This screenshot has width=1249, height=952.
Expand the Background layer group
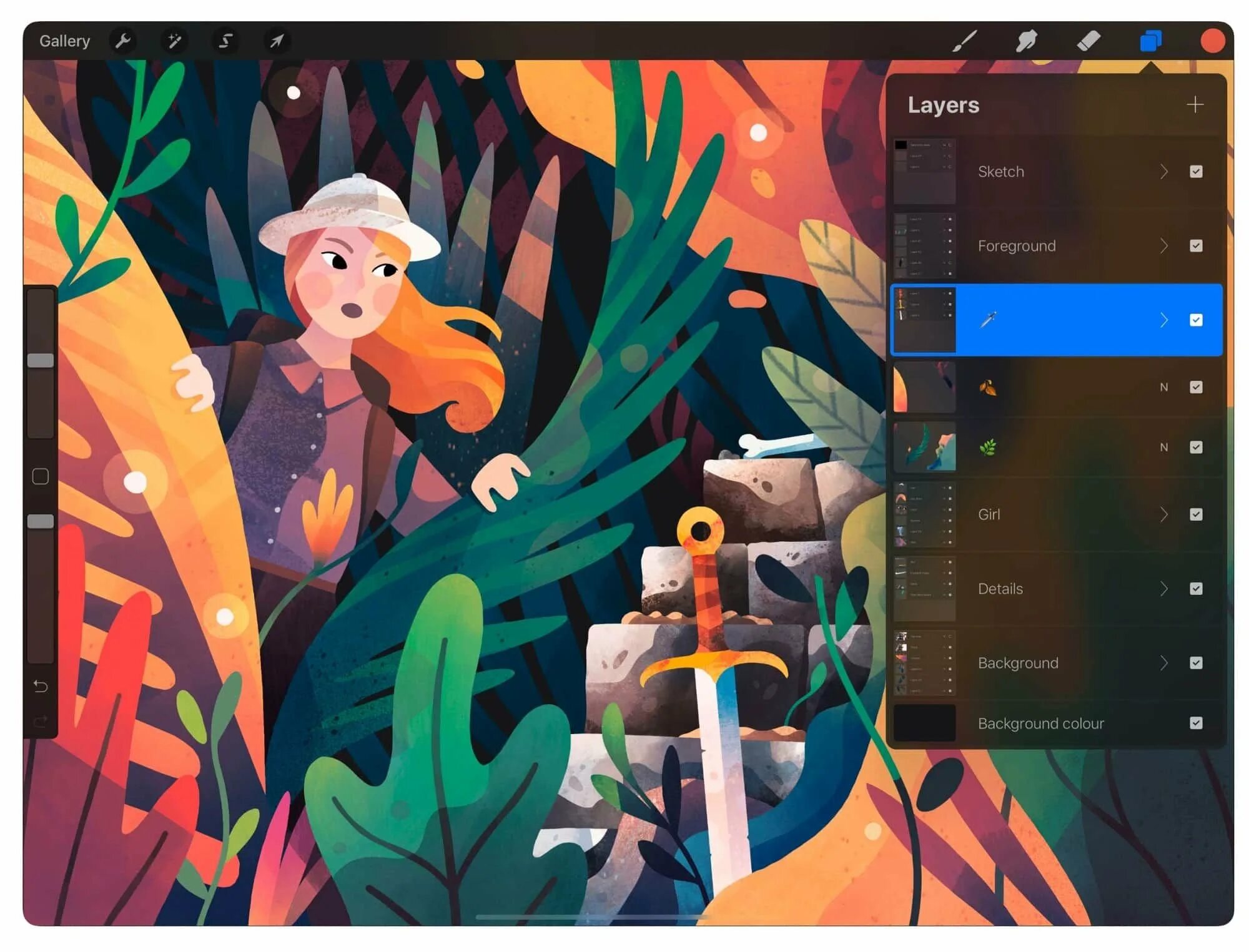pyautogui.click(x=1163, y=663)
